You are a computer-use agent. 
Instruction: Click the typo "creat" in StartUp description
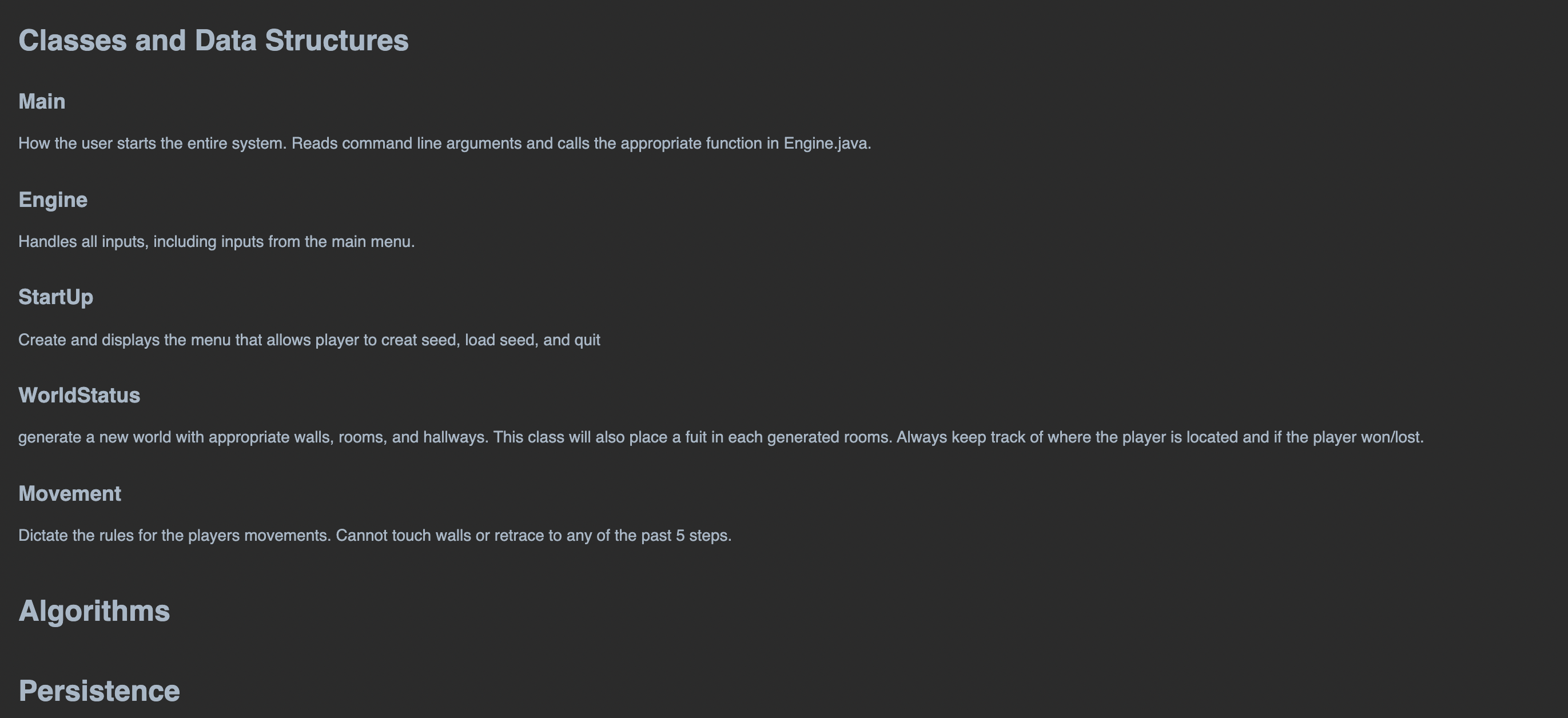click(x=399, y=340)
